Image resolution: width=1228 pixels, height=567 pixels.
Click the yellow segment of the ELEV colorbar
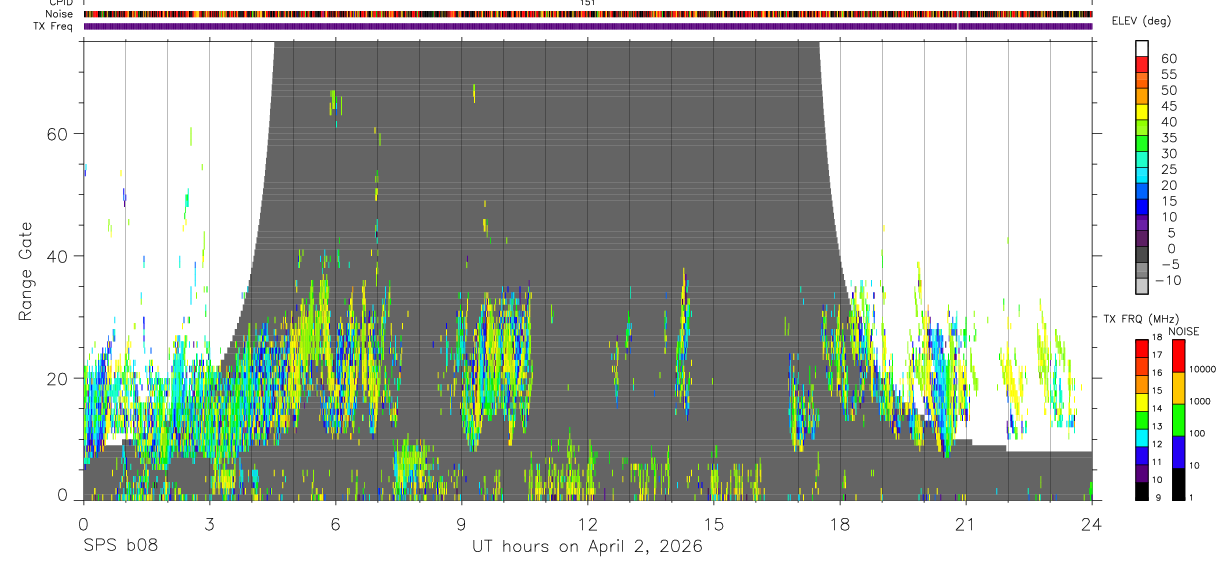click(1143, 111)
